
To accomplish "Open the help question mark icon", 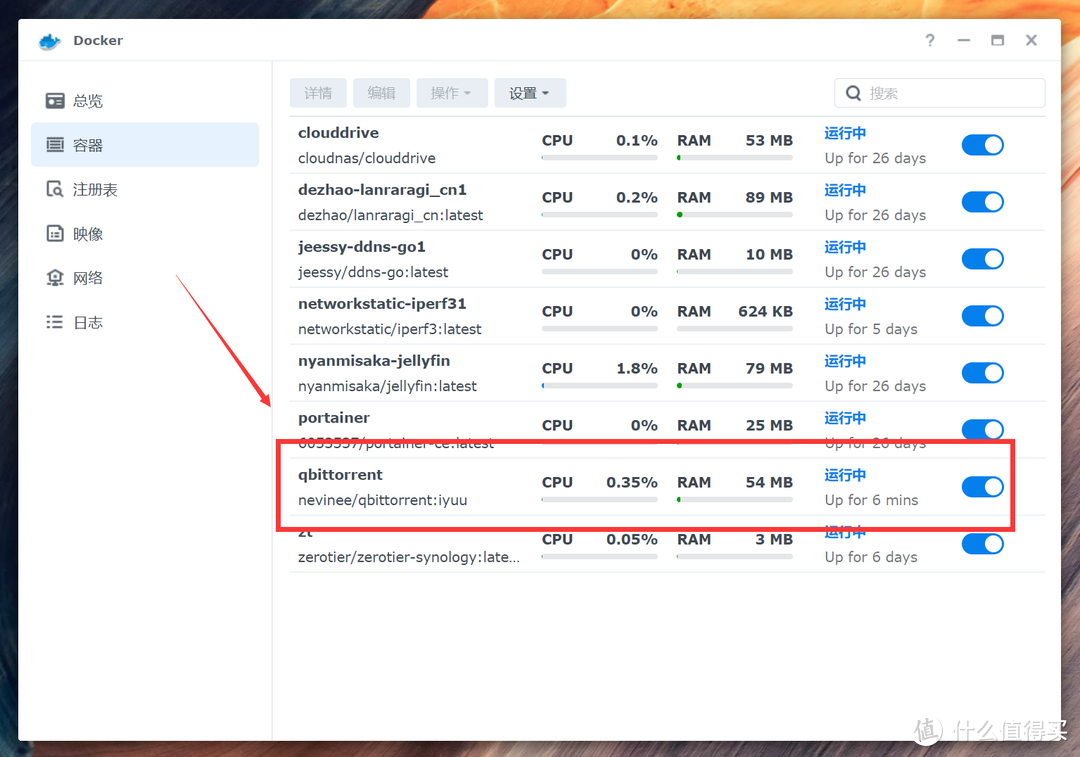I will coord(930,40).
